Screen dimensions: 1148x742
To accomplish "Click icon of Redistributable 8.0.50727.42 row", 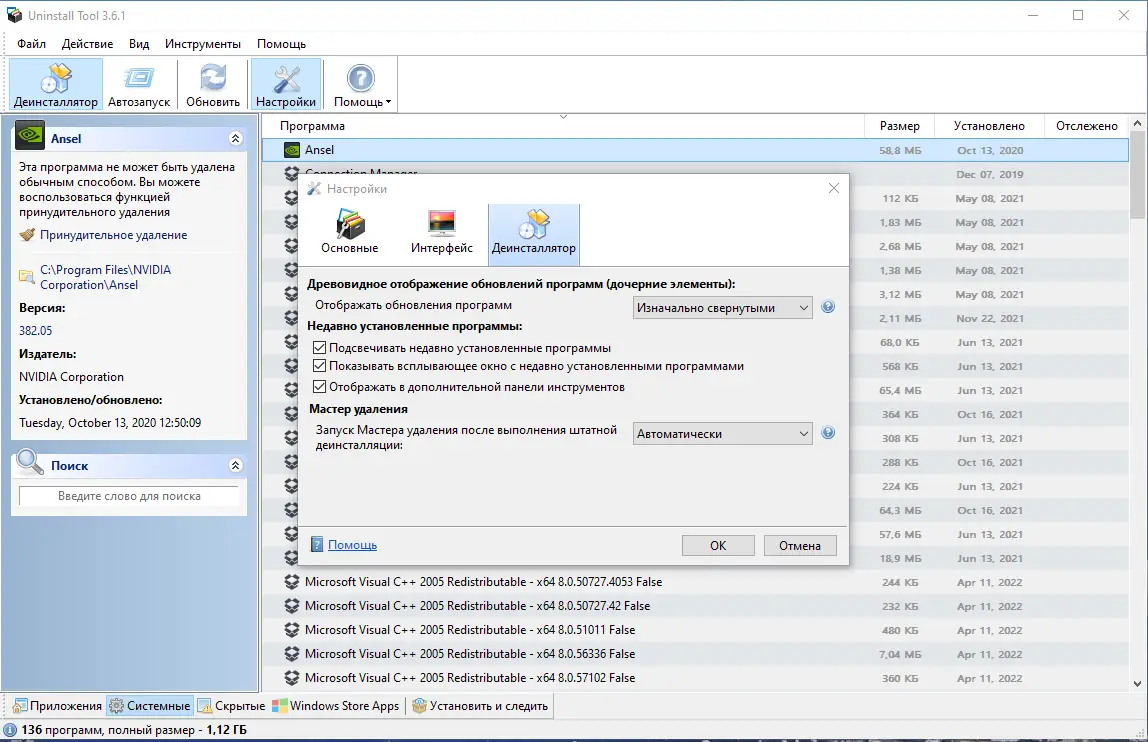I will point(292,606).
